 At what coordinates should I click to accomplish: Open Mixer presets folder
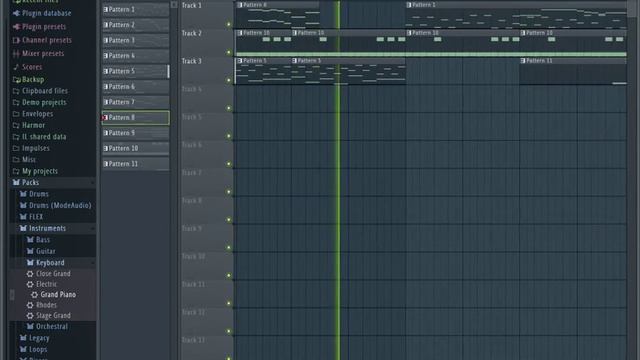43,53
